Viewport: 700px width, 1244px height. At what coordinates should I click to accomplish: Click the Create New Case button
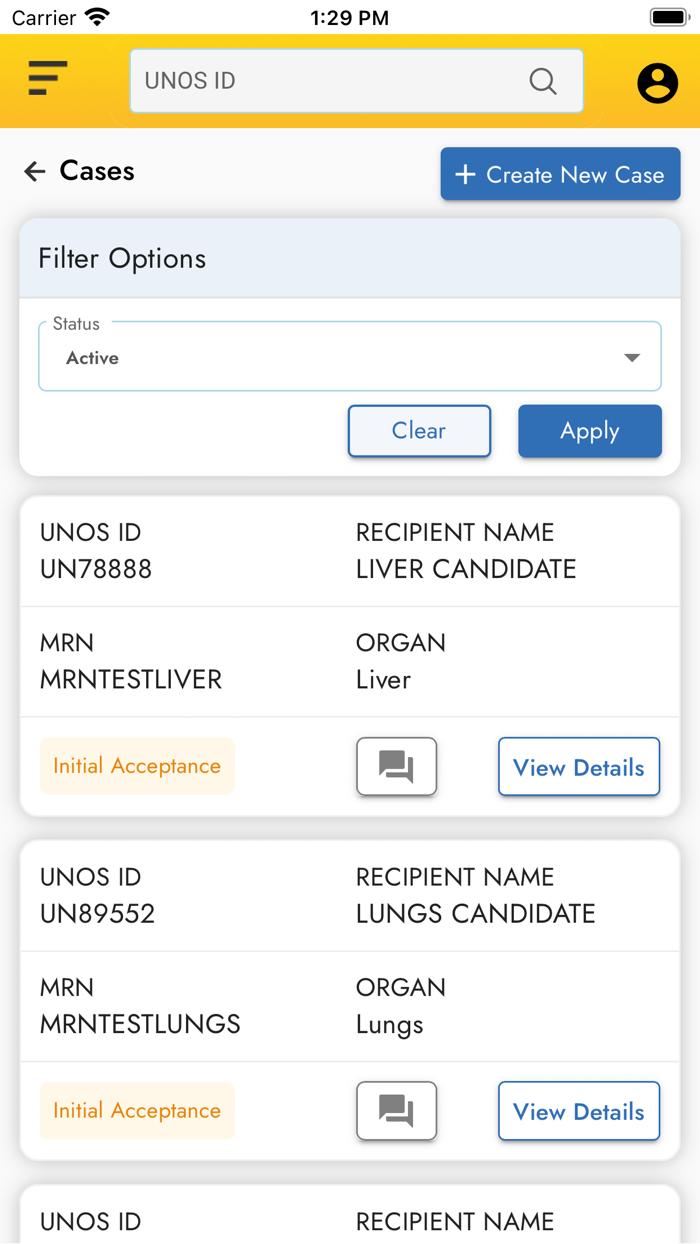(560, 175)
